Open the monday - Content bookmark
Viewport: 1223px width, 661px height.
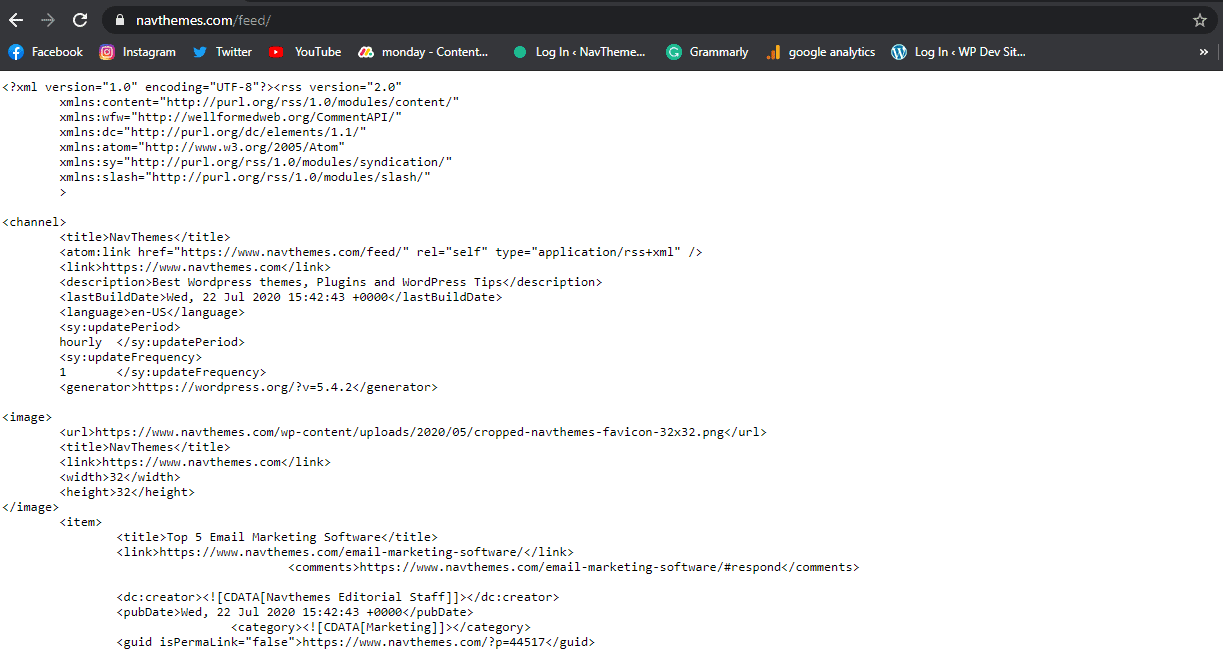[x=423, y=52]
